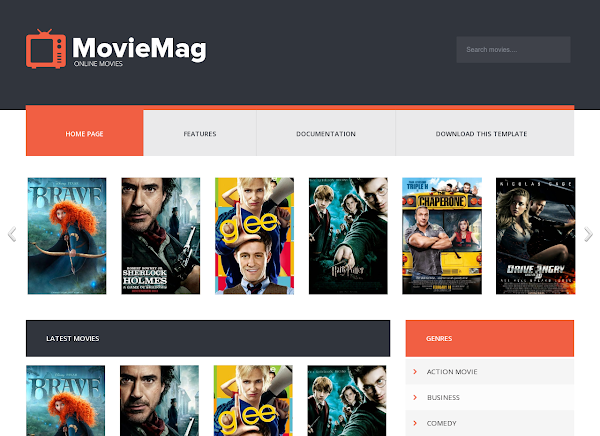Image resolution: width=600 pixels, height=436 pixels.
Task: Click the arrow icon beside Comedy
Action: [415, 423]
